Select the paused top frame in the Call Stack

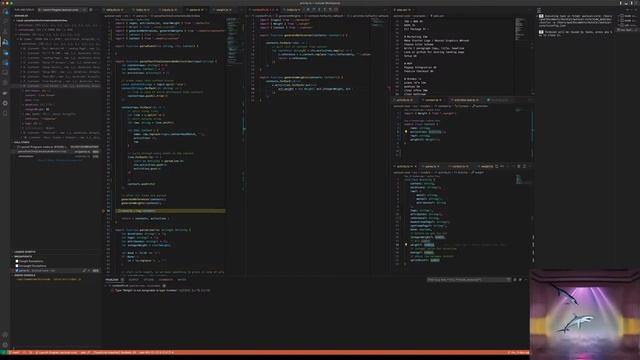[x=56, y=151]
